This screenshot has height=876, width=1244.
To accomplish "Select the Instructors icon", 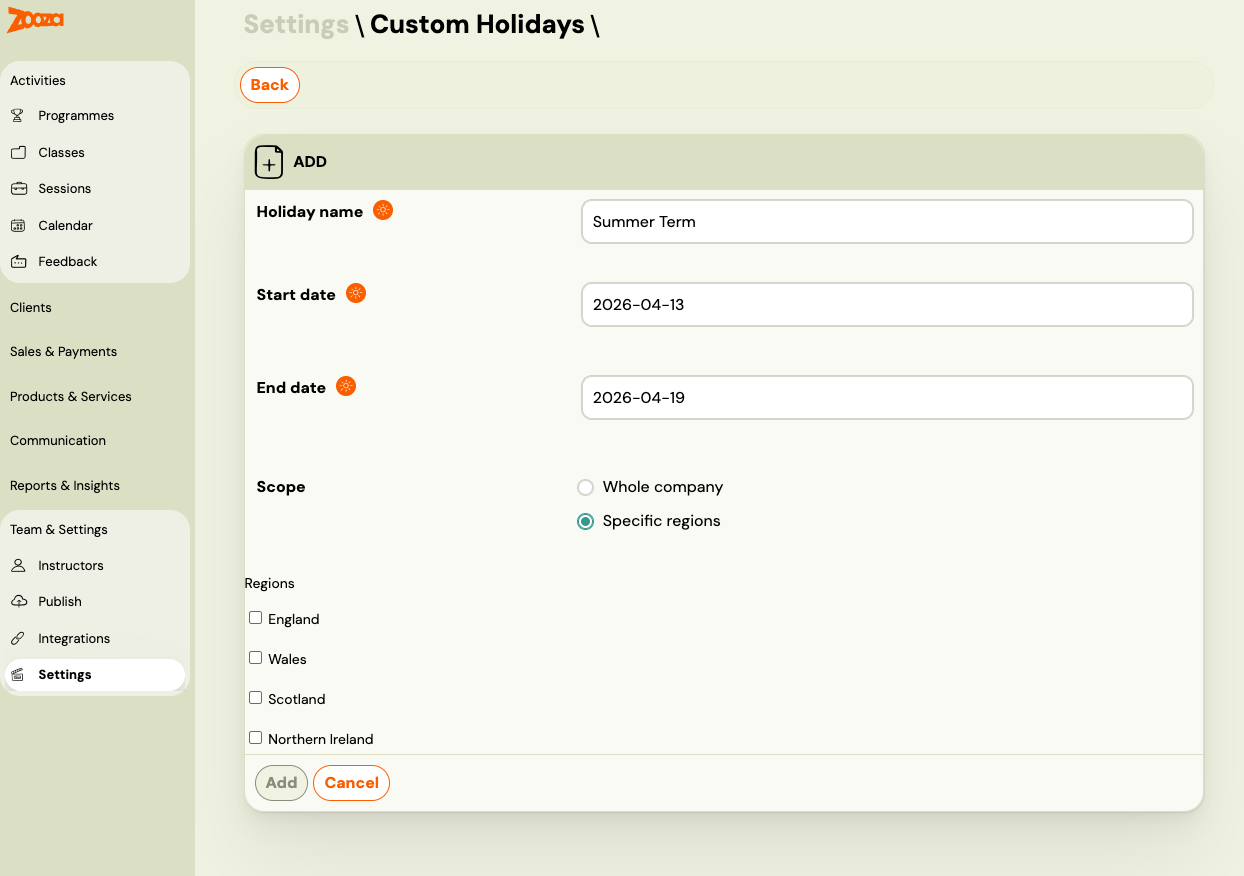I will tap(17, 565).
